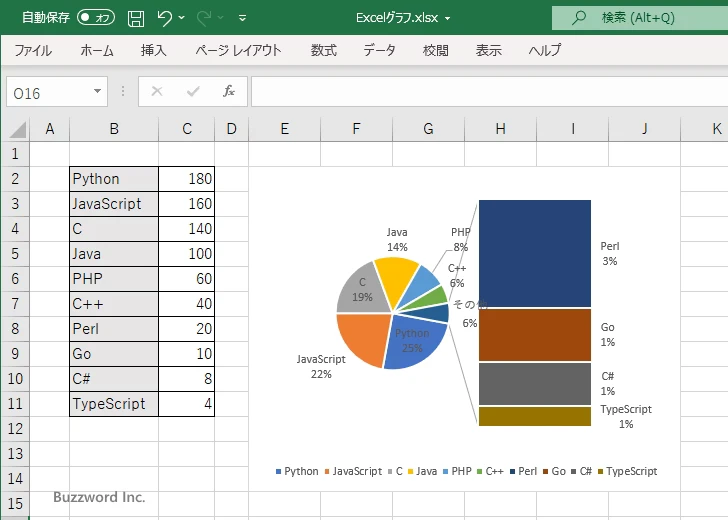Select row 12 header
Viewport: 728px width, 520px height.
click(15, 429)
